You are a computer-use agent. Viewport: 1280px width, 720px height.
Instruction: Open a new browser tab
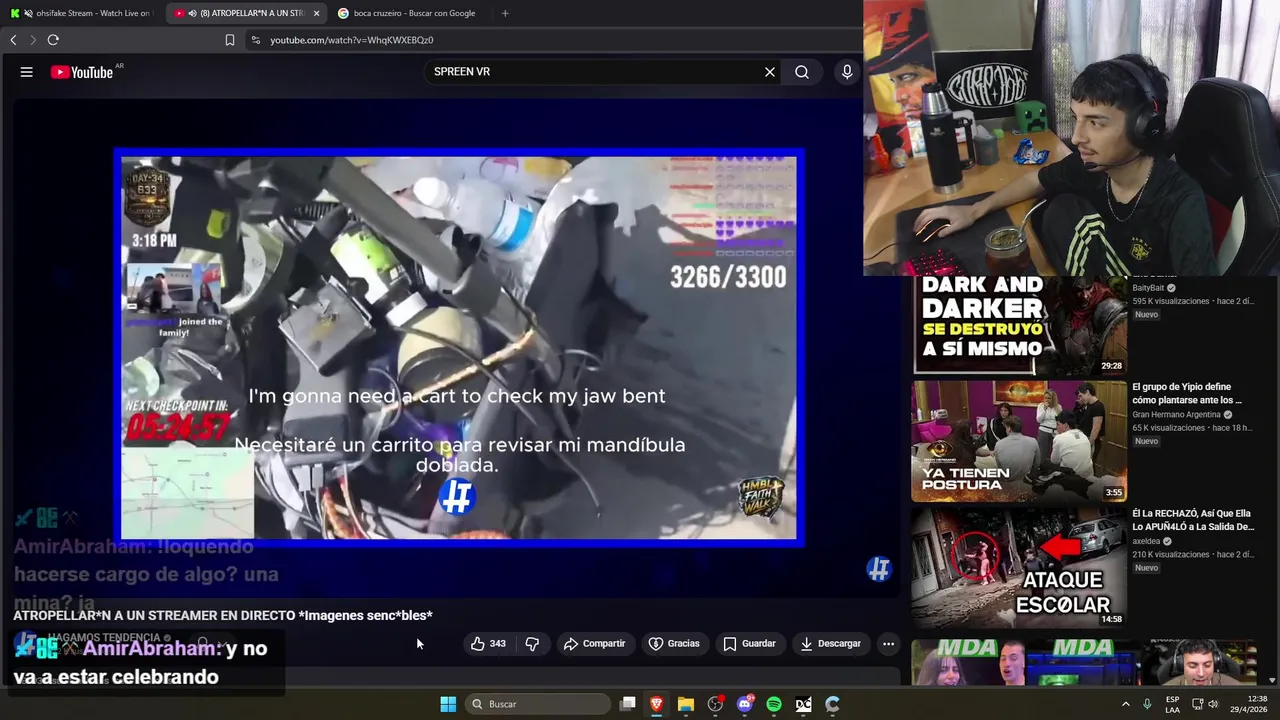pos(505,13)
